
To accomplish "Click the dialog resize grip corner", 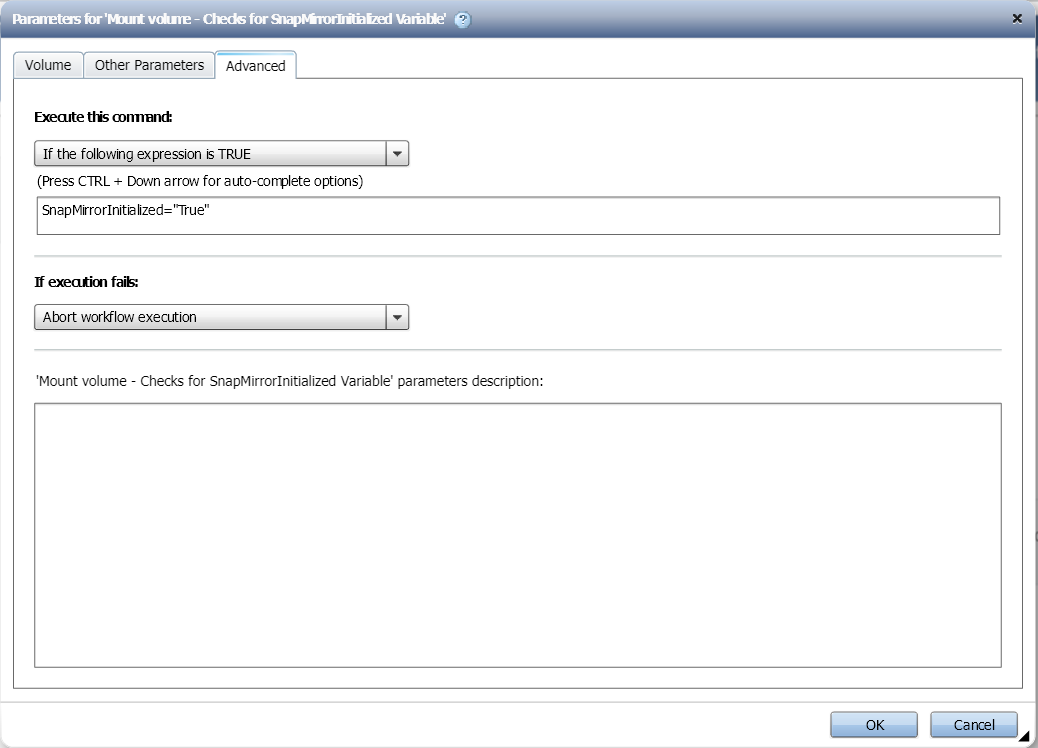I will tap(1024, 738).
